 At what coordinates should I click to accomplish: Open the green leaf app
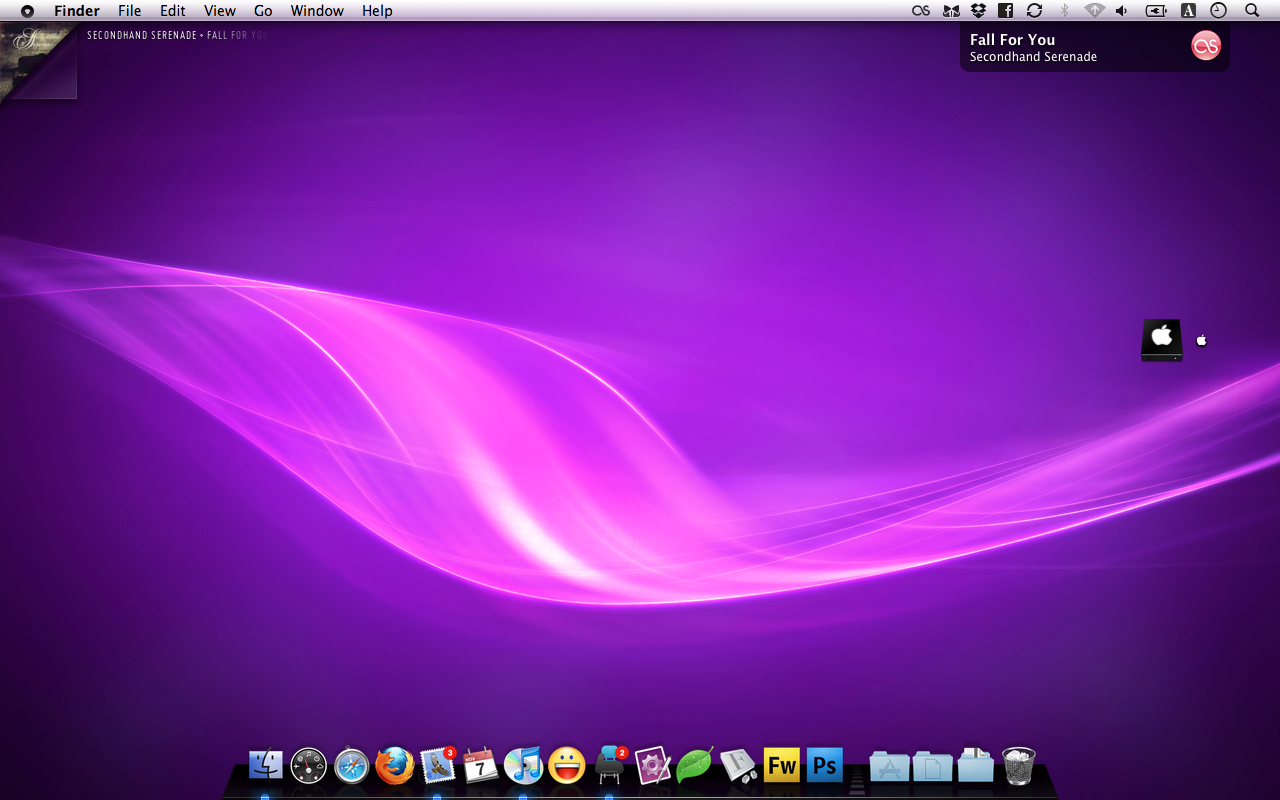tap(695, 766)
